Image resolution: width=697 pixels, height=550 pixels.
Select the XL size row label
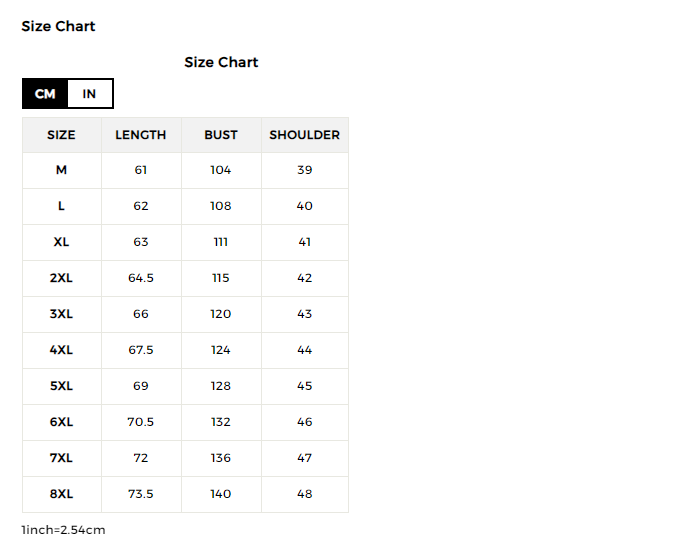pos(61,242)
